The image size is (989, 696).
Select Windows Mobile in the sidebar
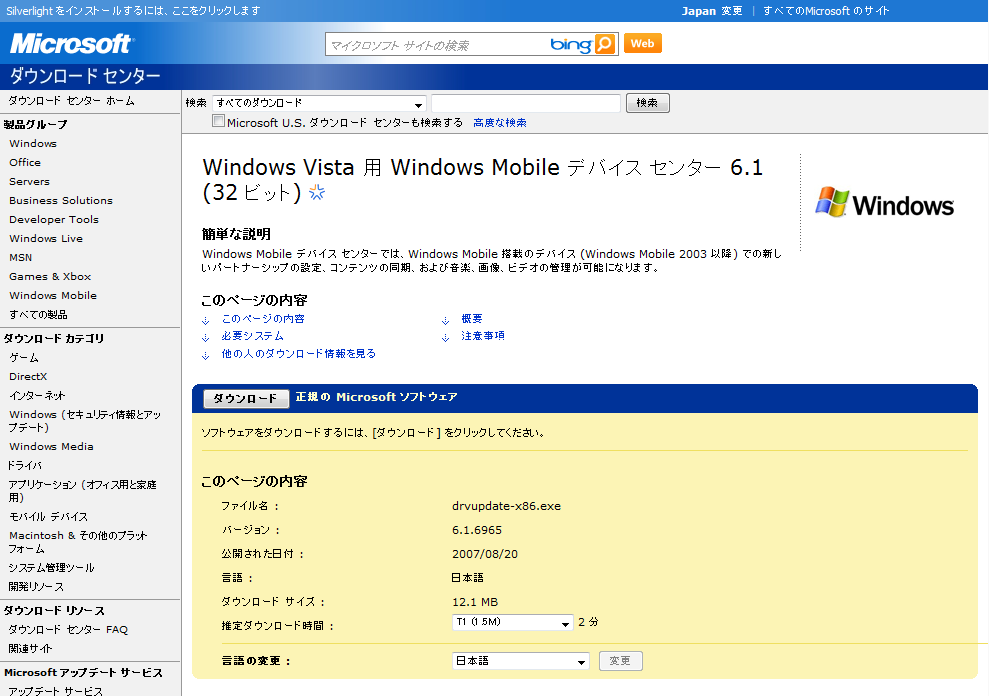click(x=53, y=295)
